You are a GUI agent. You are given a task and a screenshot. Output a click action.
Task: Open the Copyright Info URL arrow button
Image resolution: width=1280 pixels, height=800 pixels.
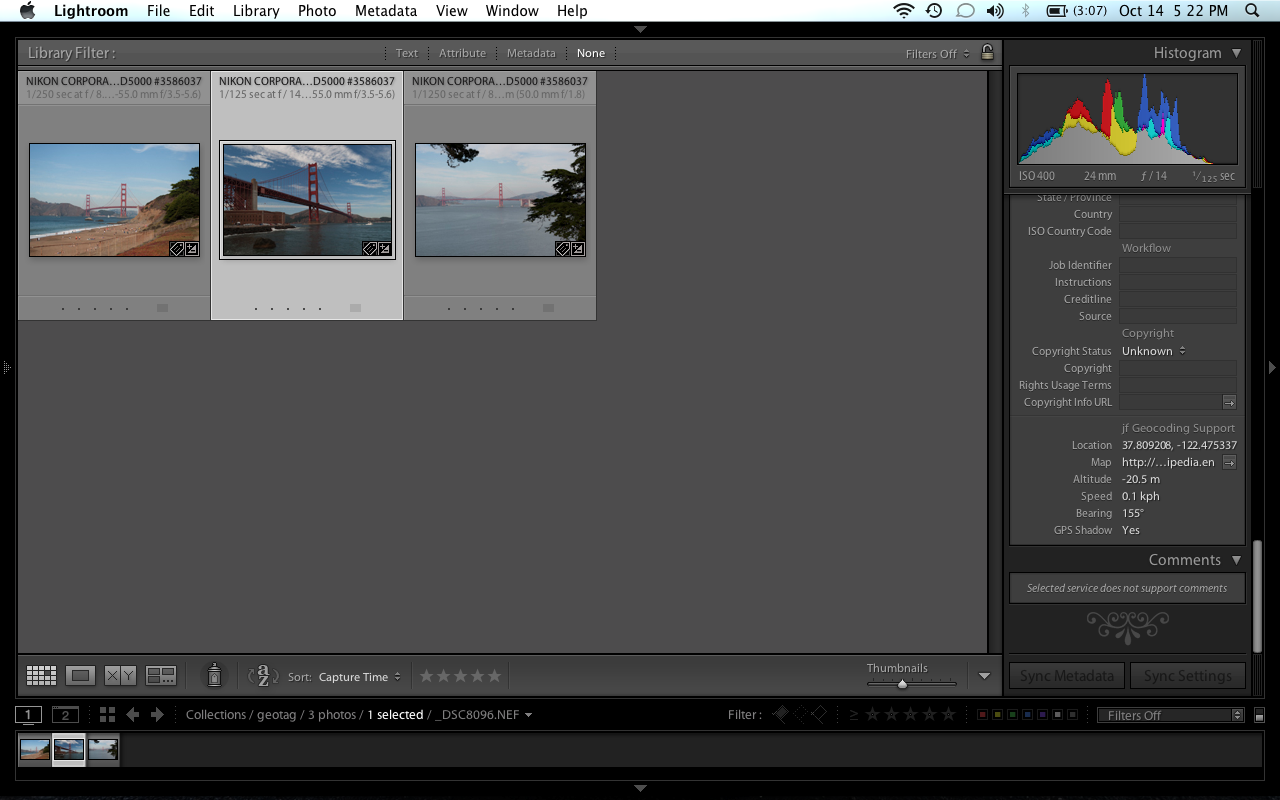coord(1229,402)
